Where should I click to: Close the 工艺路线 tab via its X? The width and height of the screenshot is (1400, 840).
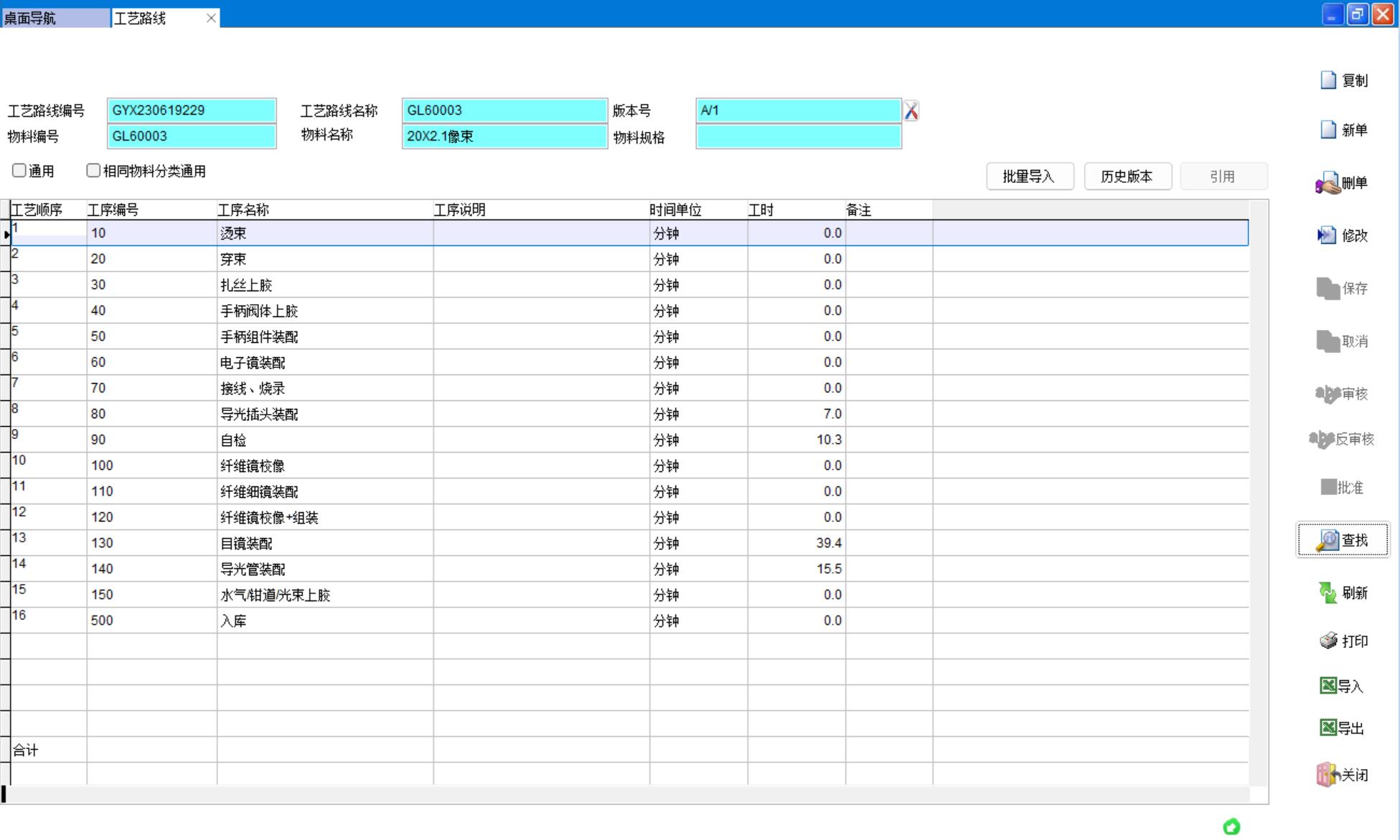coord(211,18)
